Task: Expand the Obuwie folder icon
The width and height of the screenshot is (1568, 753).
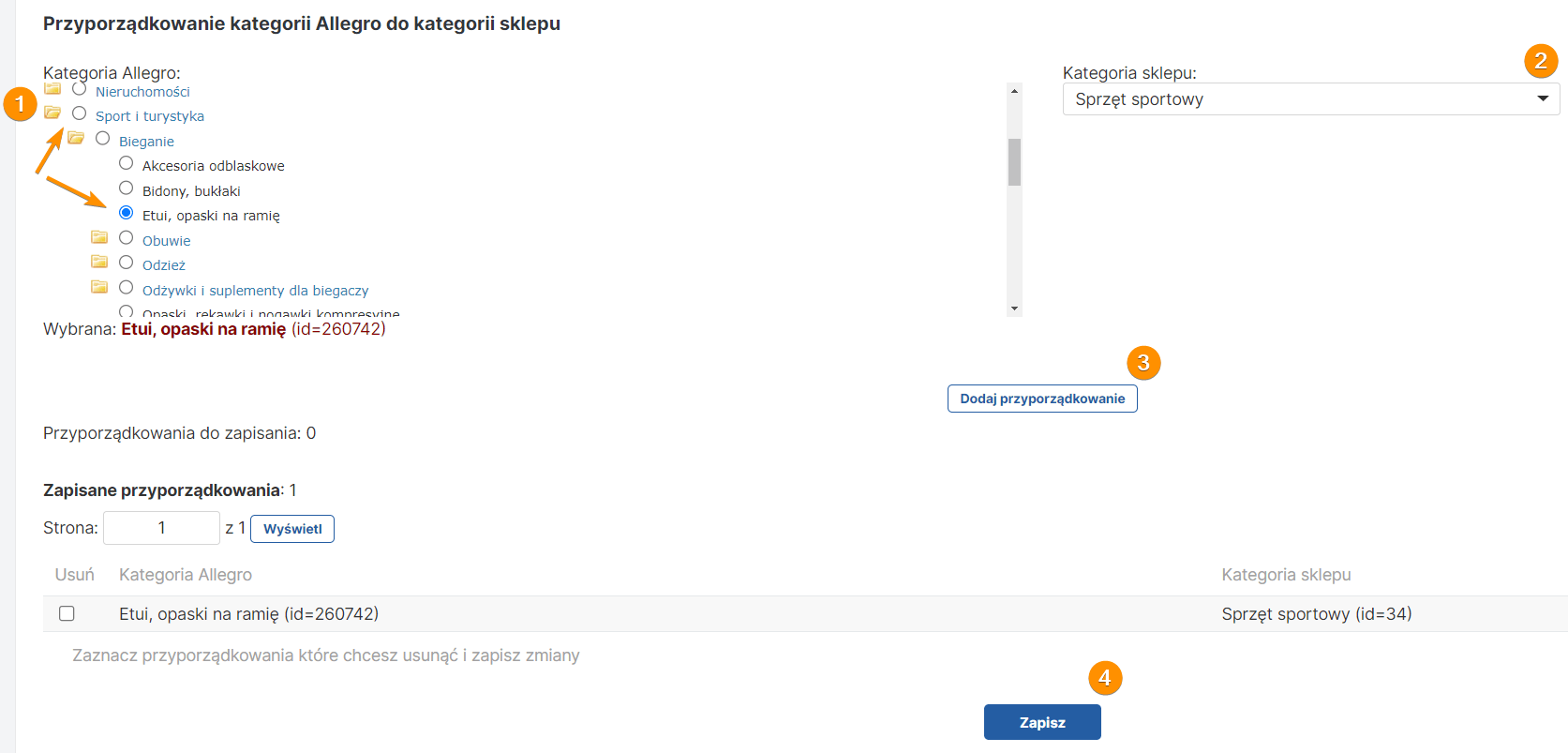Action: pos(99,237)
